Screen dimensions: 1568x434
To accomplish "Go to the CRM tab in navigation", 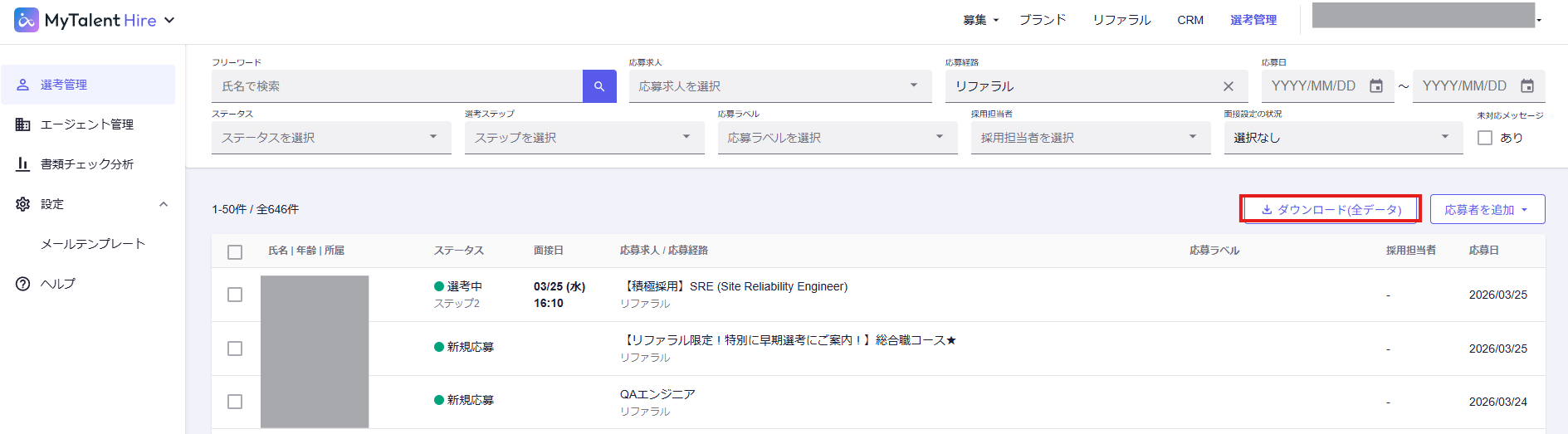I will click(1189, 20).
